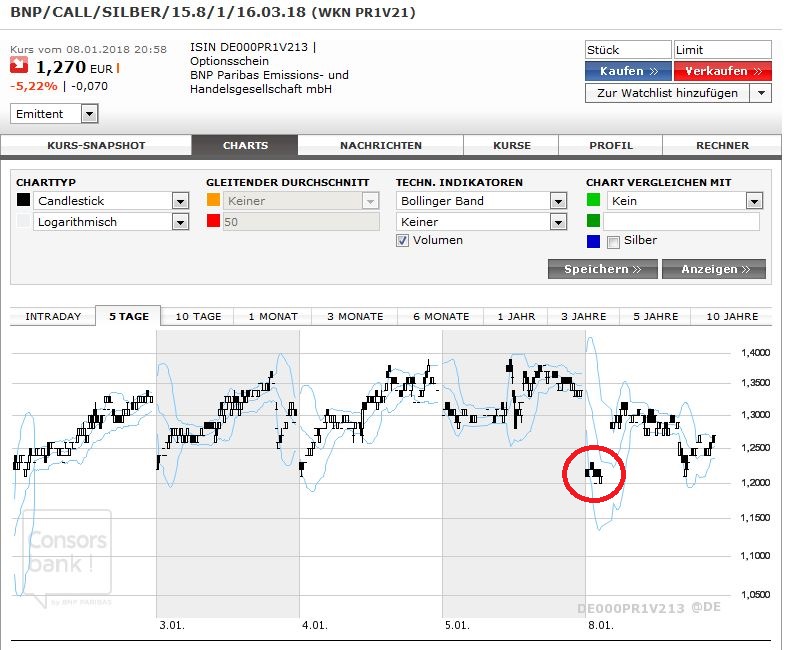Go to the Kurse tab
Screen dimensions: 788x650
[512, 145]
